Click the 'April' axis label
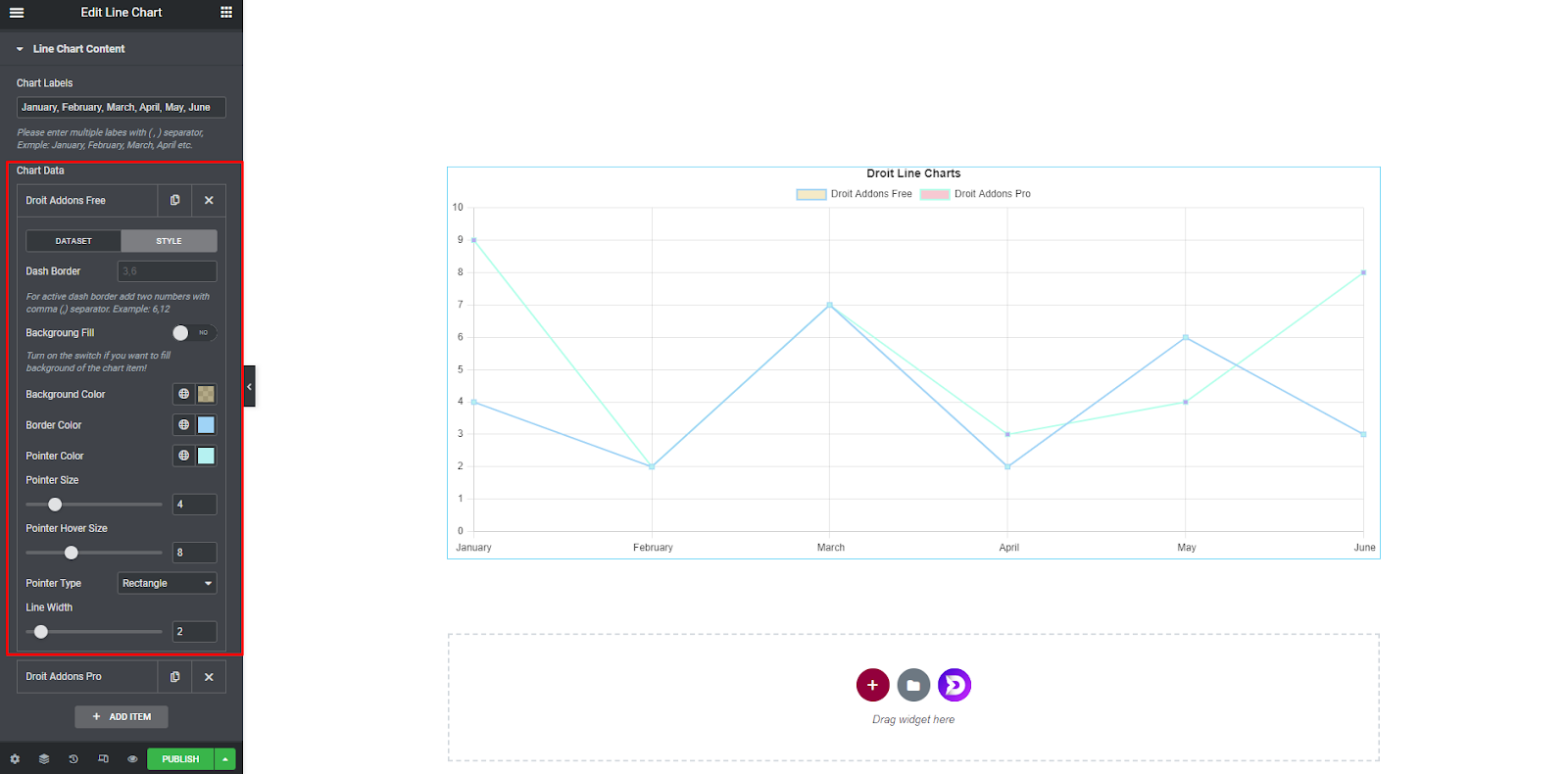 click(x=1009, y=548)
